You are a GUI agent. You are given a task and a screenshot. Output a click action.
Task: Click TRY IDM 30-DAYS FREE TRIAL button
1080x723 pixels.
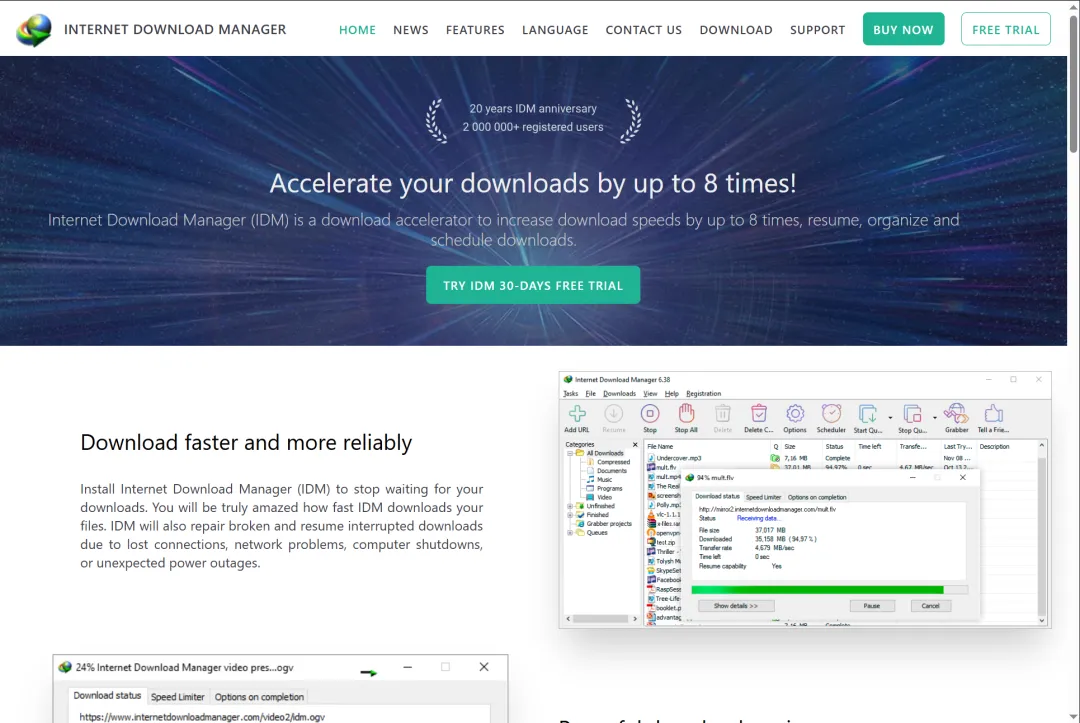[x=532, y=285]
